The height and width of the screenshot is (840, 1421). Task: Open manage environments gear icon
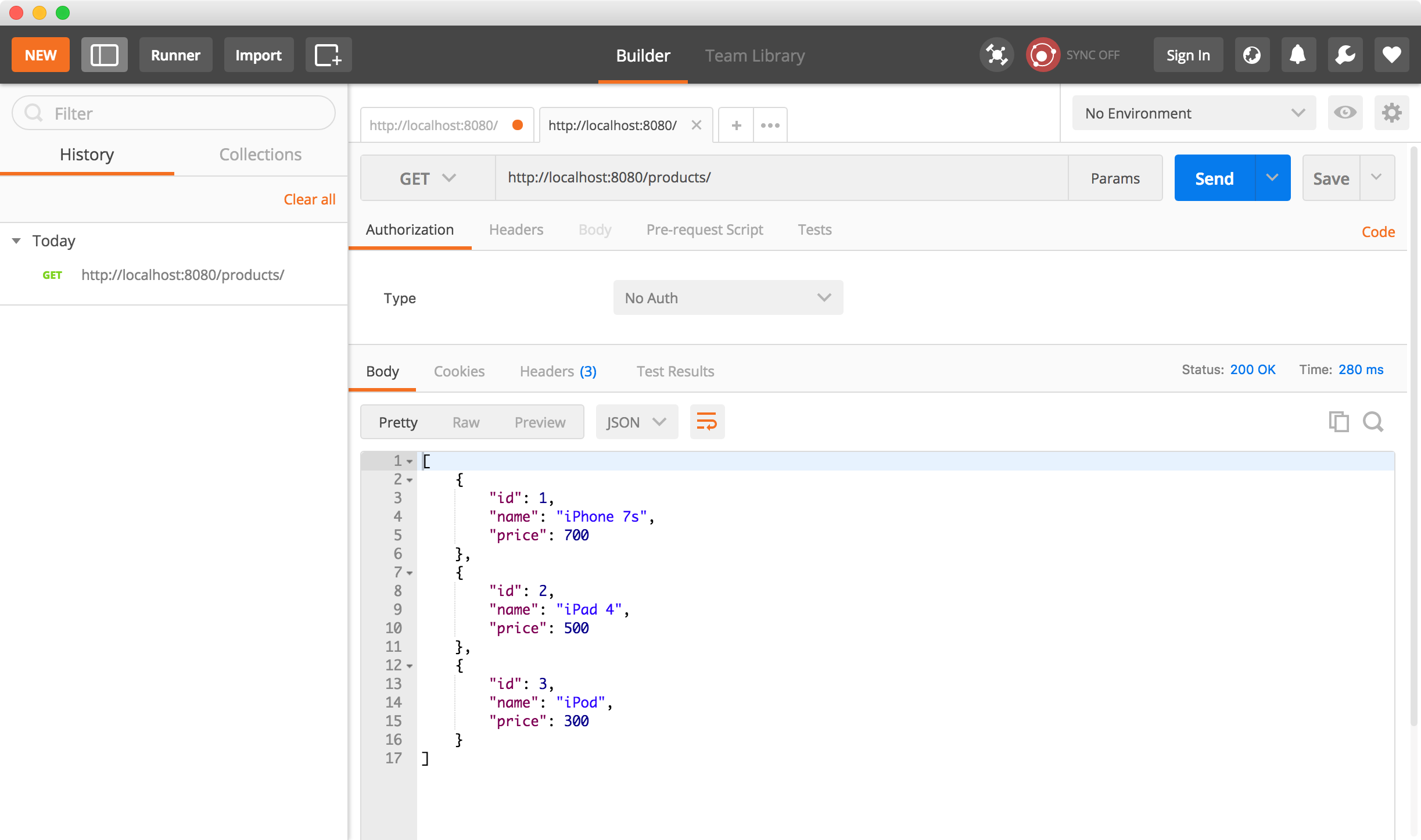coord(1391,113)
